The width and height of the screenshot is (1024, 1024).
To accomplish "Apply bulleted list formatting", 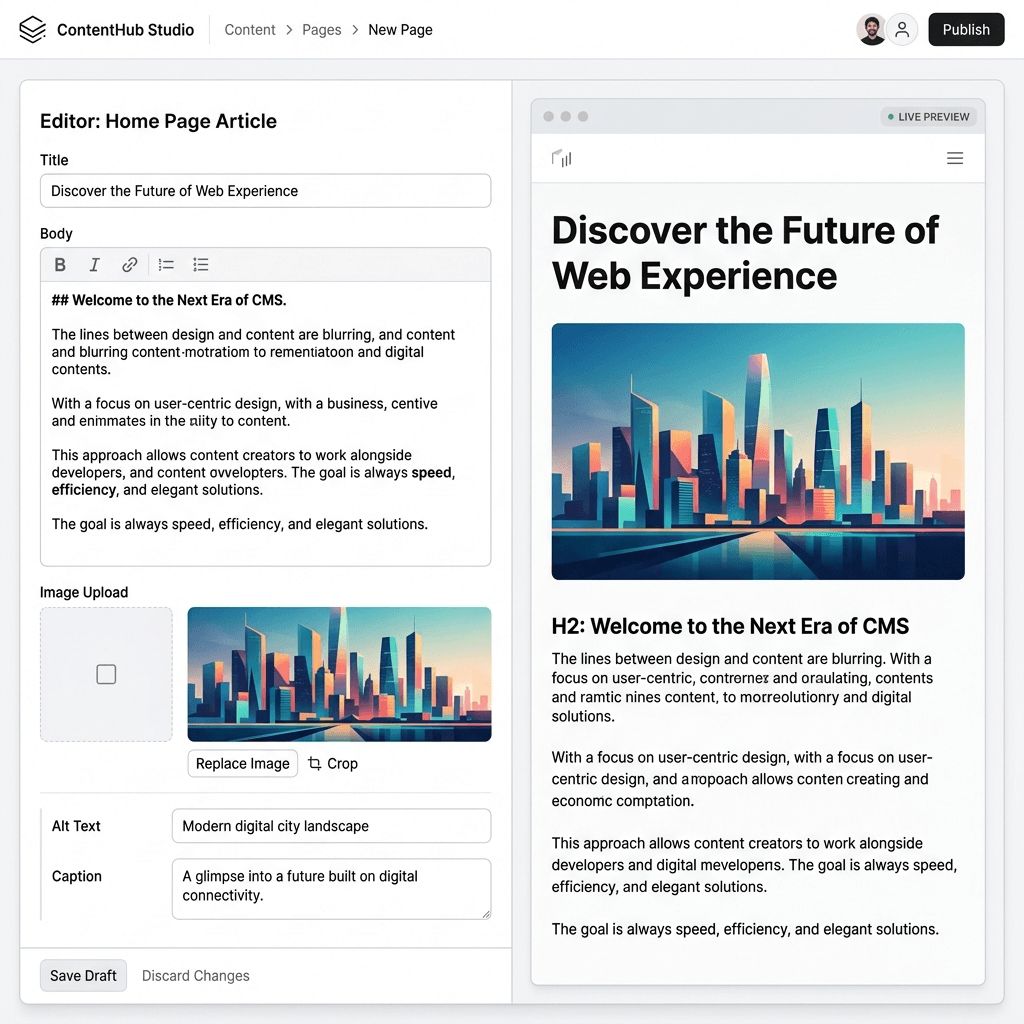I will click(x=200, y=264).
